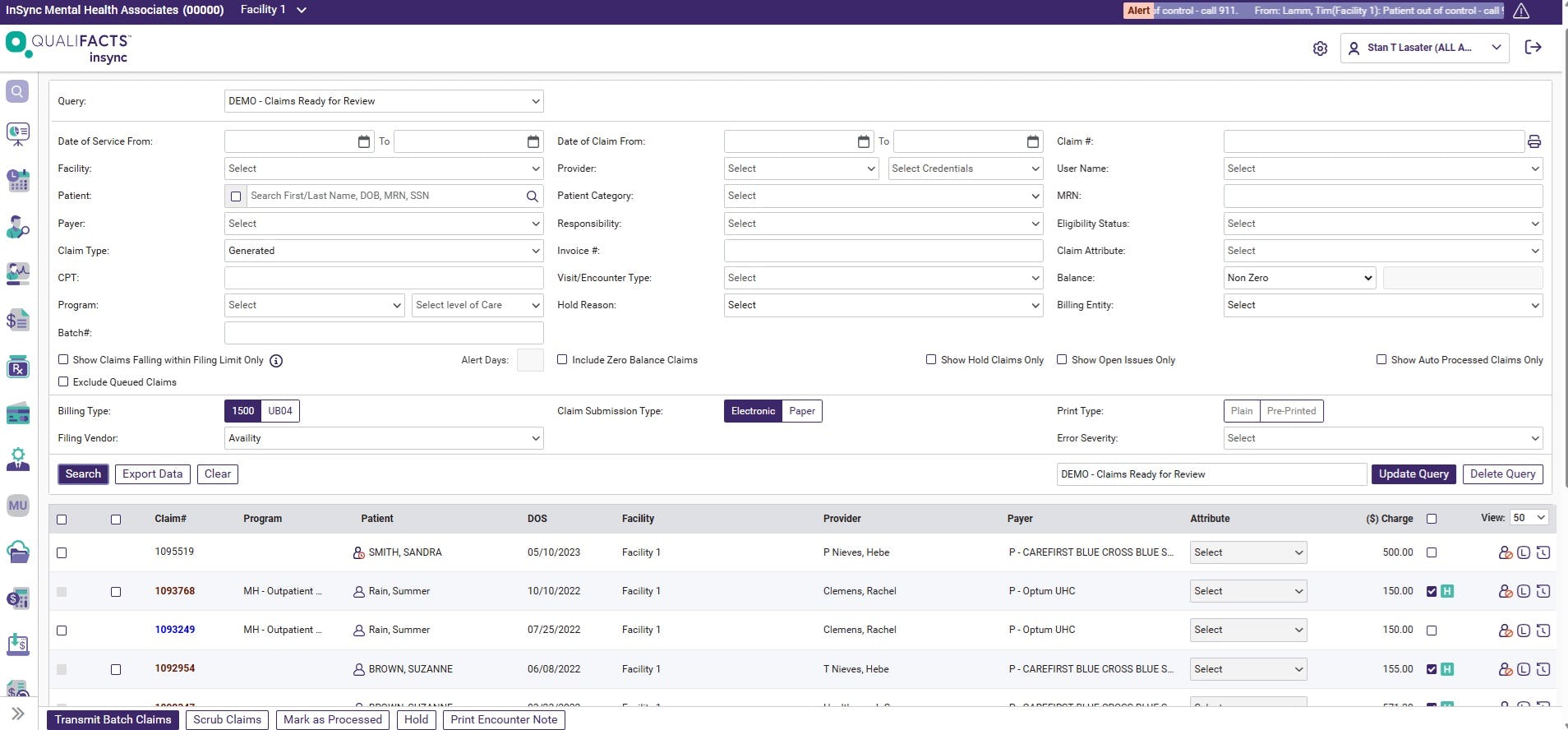Click the Search button
Viewport: 1568px width, 730px height.
coord(83,474)
